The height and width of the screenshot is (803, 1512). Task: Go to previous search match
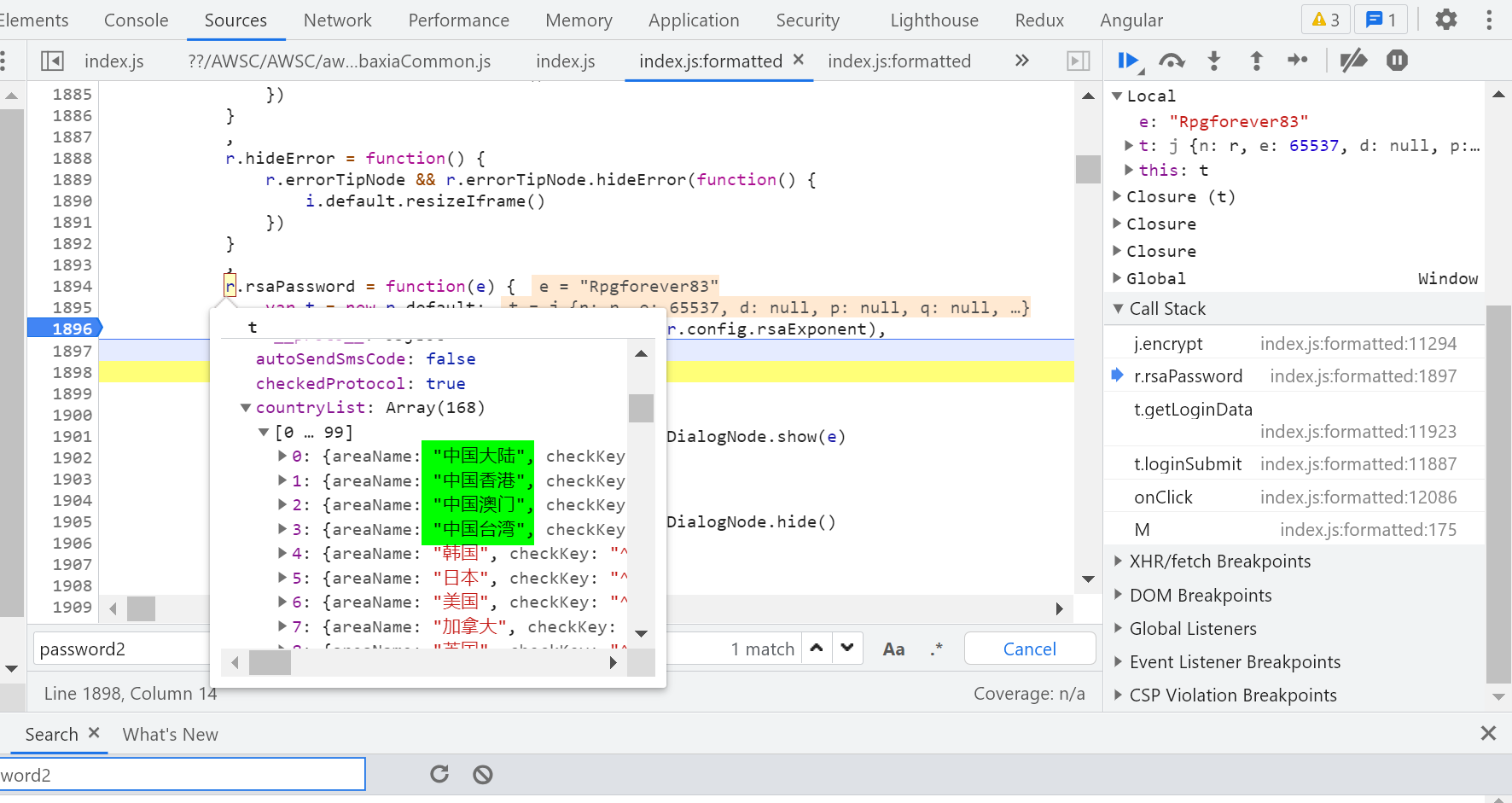click(817, 649)
